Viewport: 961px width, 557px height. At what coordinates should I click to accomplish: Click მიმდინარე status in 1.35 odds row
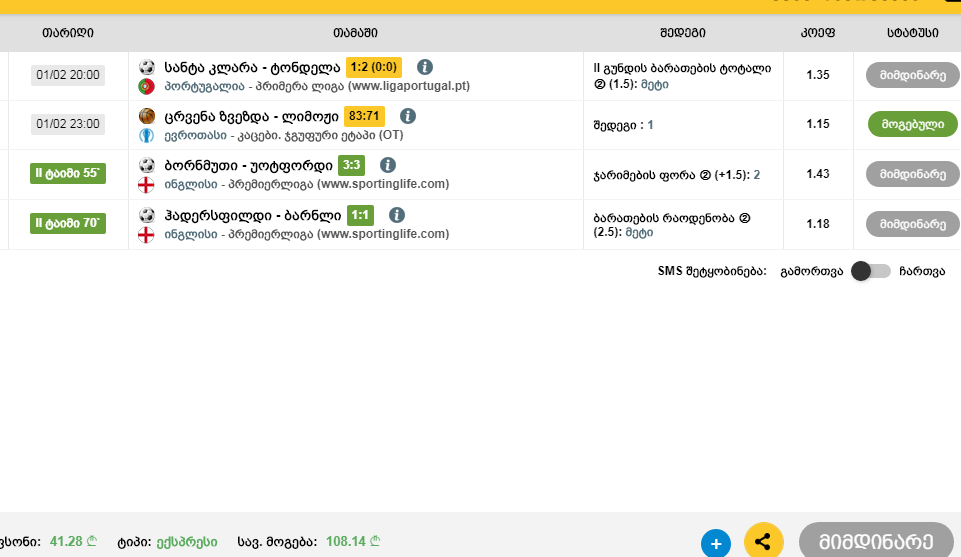click(913, 75)
